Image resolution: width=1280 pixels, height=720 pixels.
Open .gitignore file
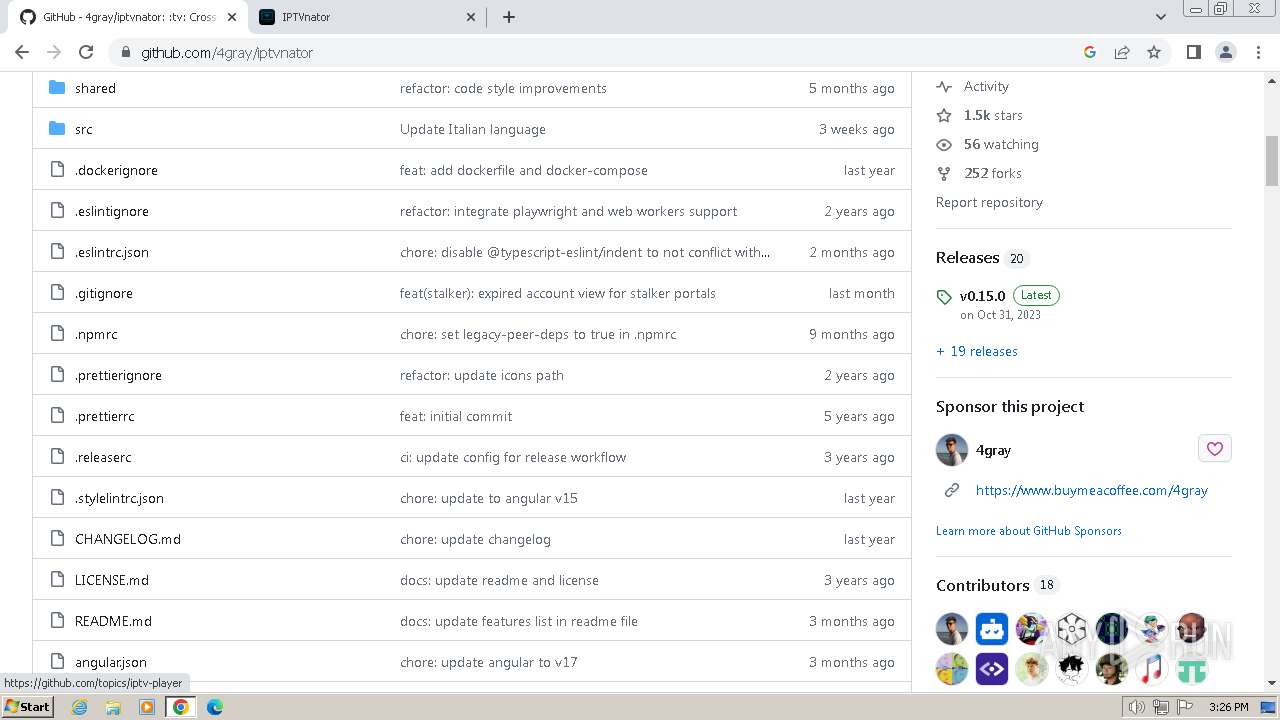click(104, 293)
